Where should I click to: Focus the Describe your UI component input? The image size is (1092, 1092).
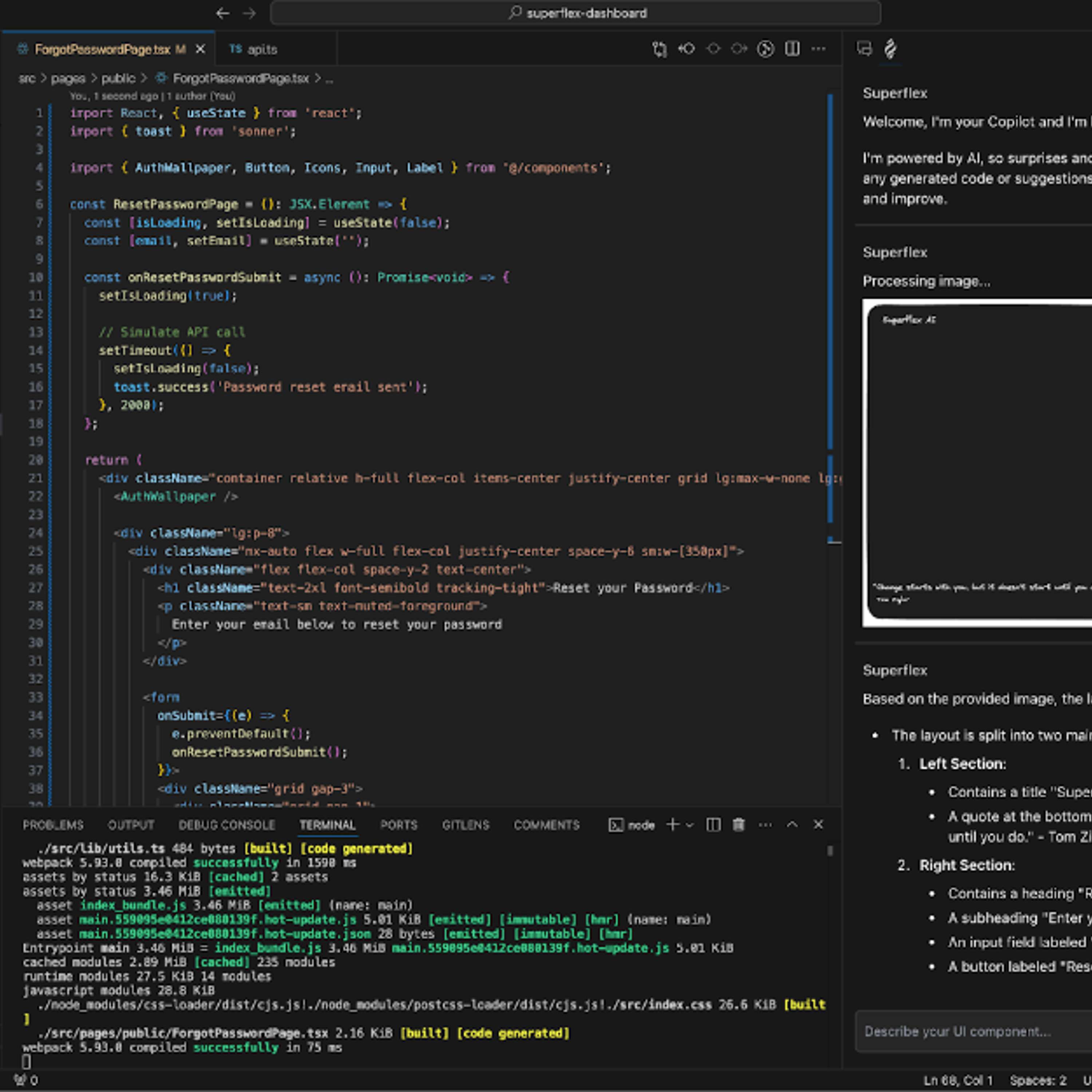click(x=973, y=1032)
